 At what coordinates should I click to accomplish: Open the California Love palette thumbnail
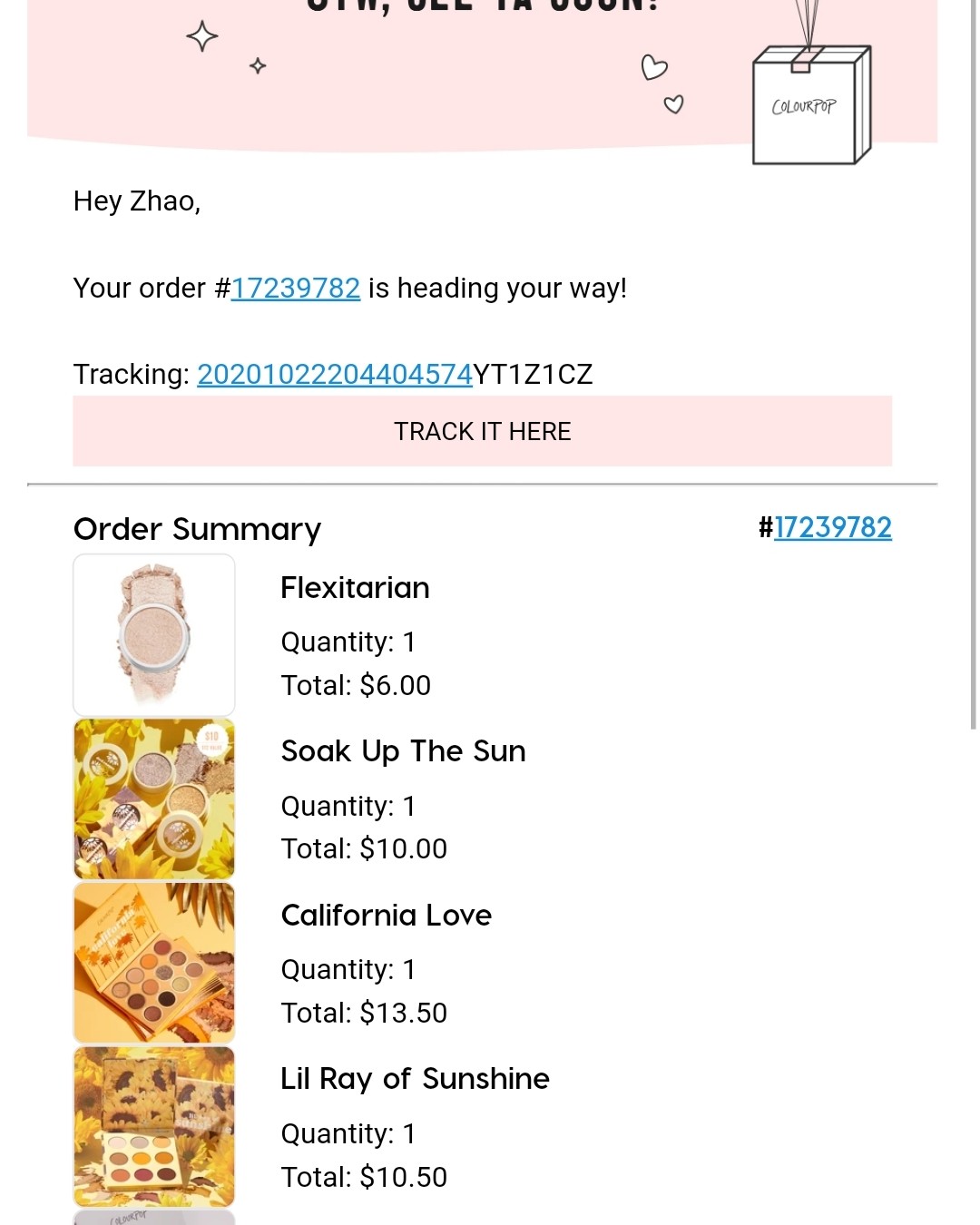point(154,963)
